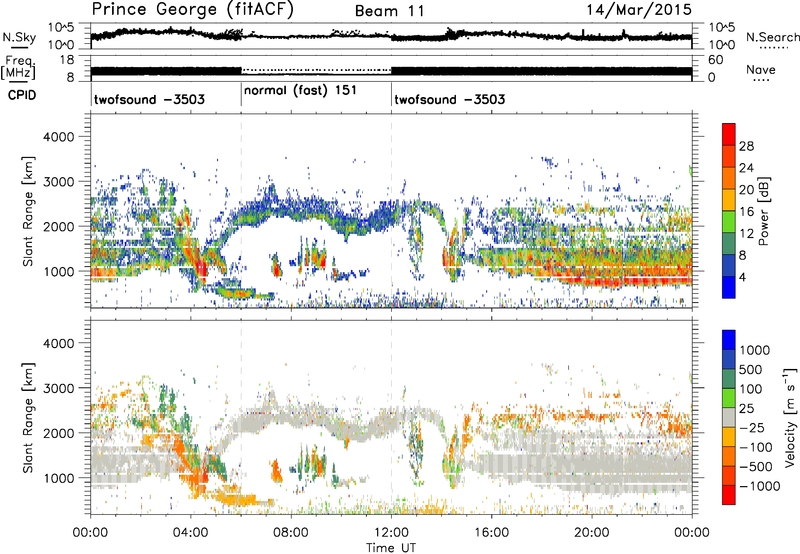
Task: Pick the red top segment of power colorbar
Action: tap(729, 134)
